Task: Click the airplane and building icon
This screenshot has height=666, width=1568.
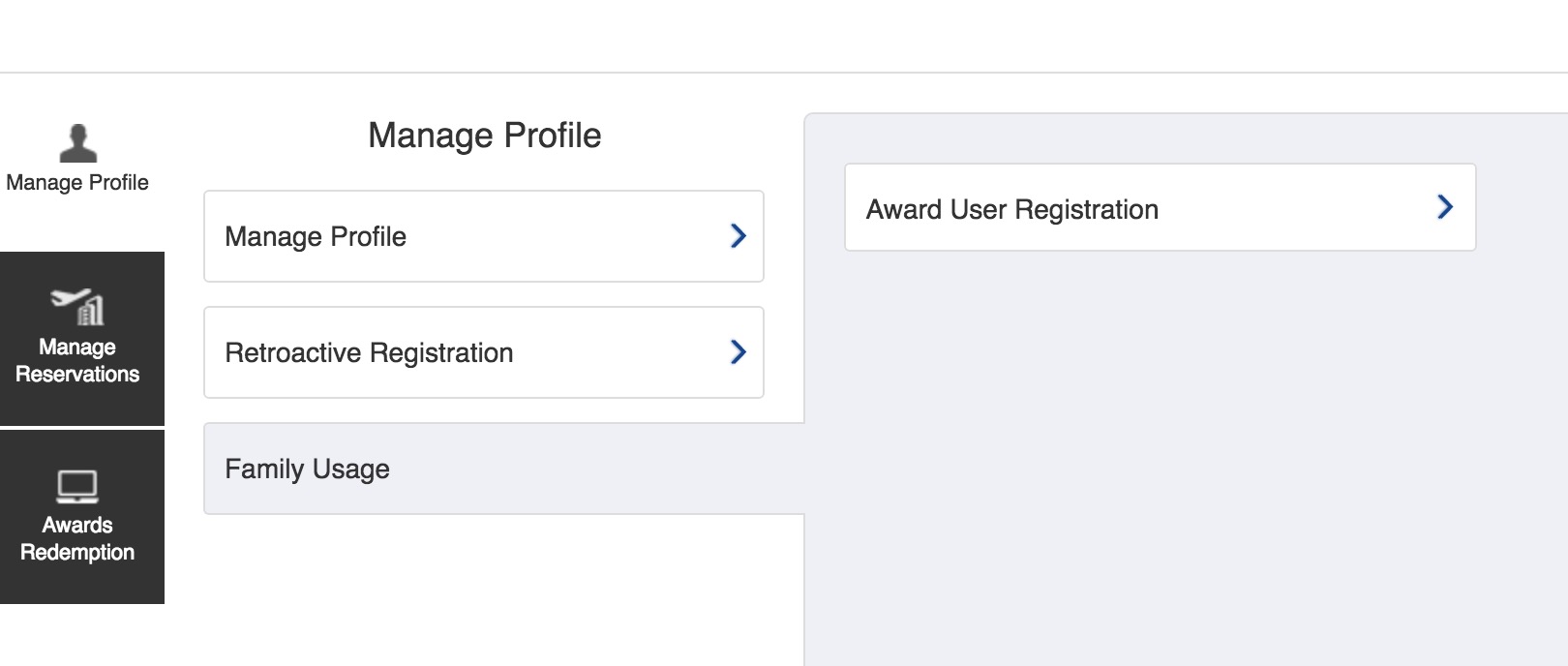Action: 77,307
